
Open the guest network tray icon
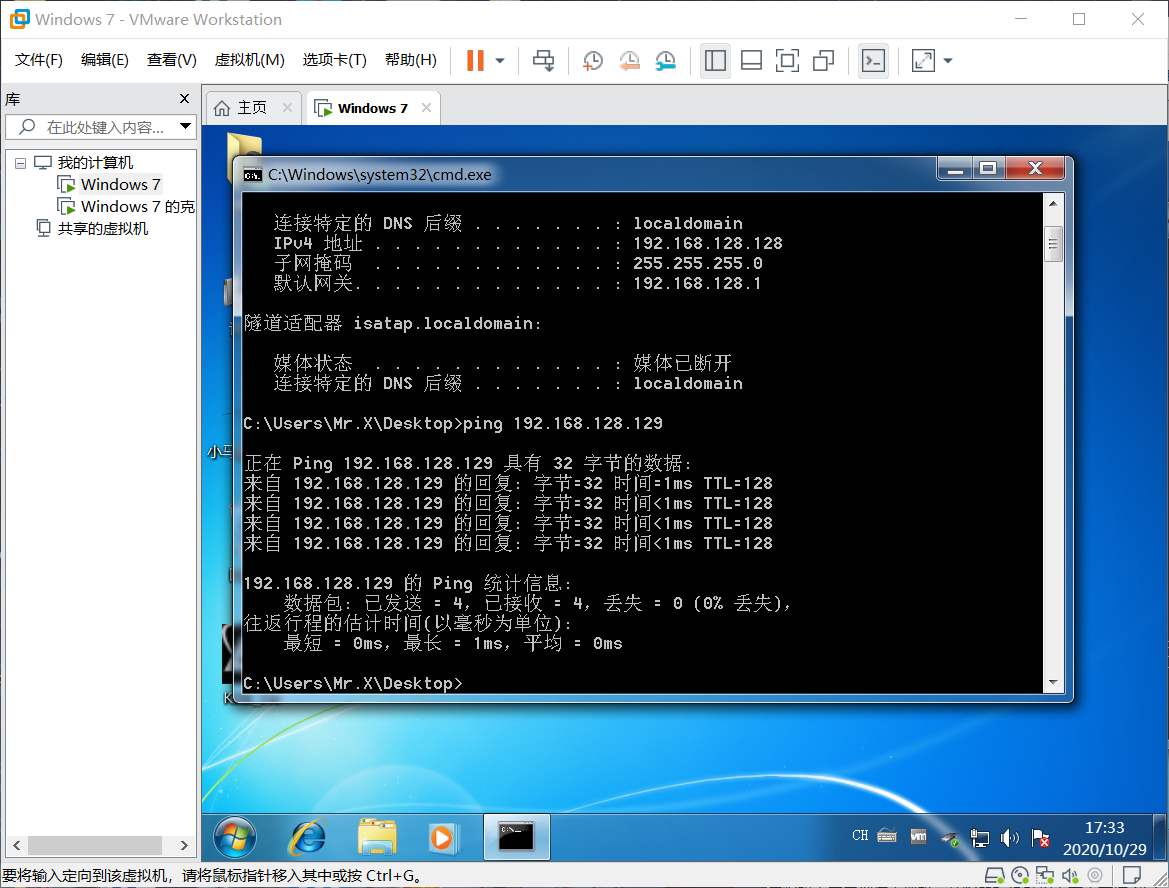980,839
